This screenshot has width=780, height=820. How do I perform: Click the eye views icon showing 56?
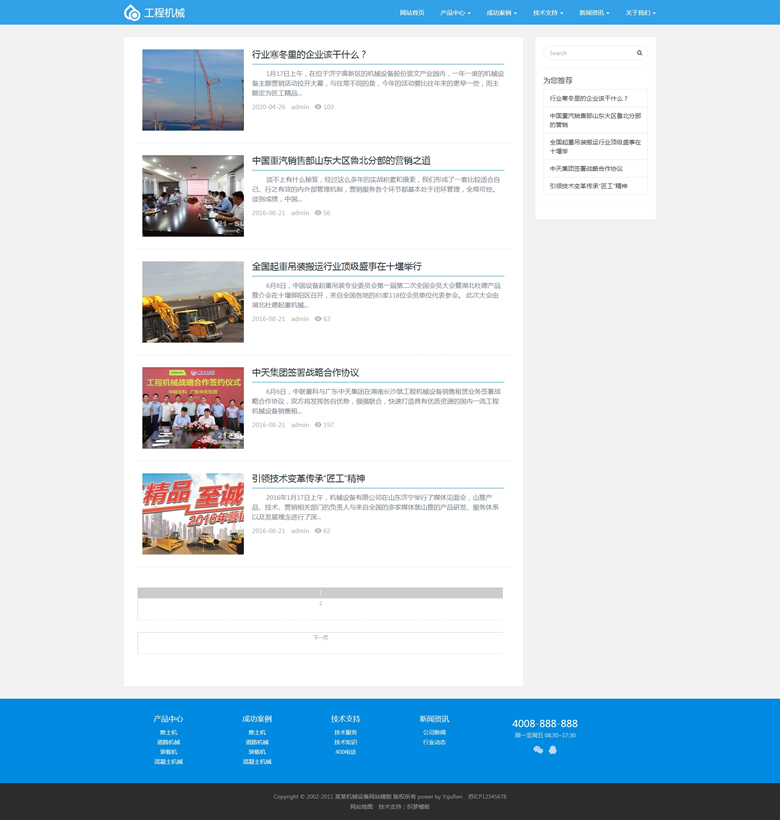318,213
